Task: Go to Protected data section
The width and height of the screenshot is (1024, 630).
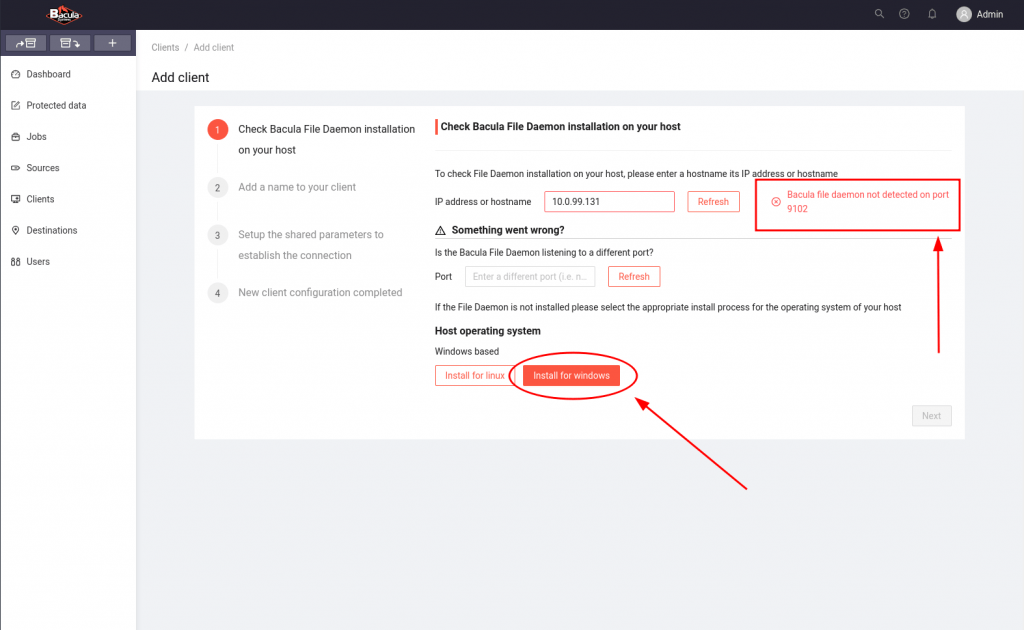Action: 56,105
